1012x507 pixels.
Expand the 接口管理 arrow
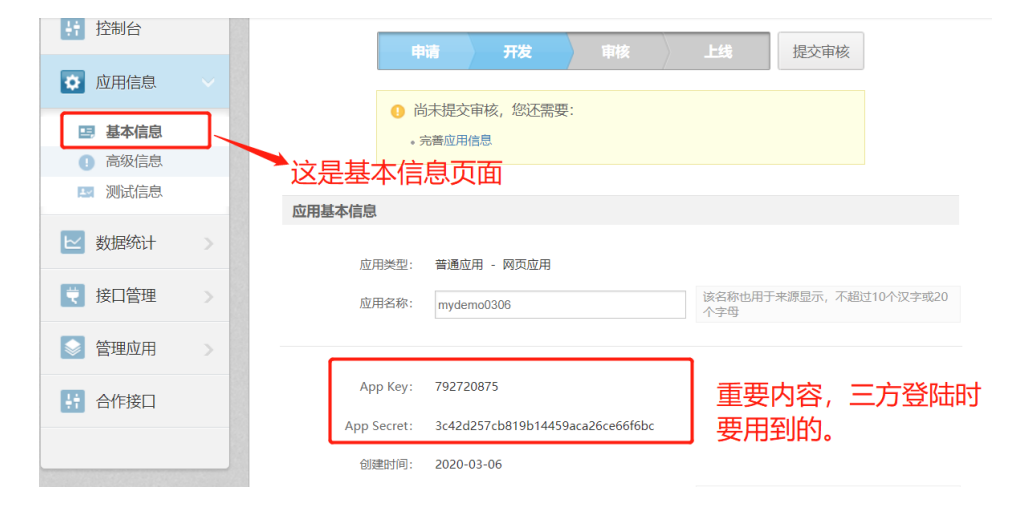[208, 296]
